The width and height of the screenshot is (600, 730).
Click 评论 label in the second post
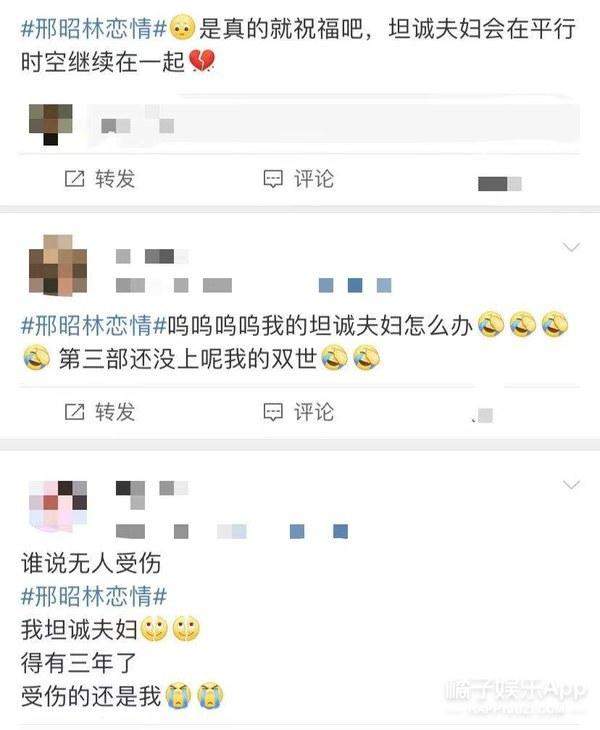coord(314,412)
